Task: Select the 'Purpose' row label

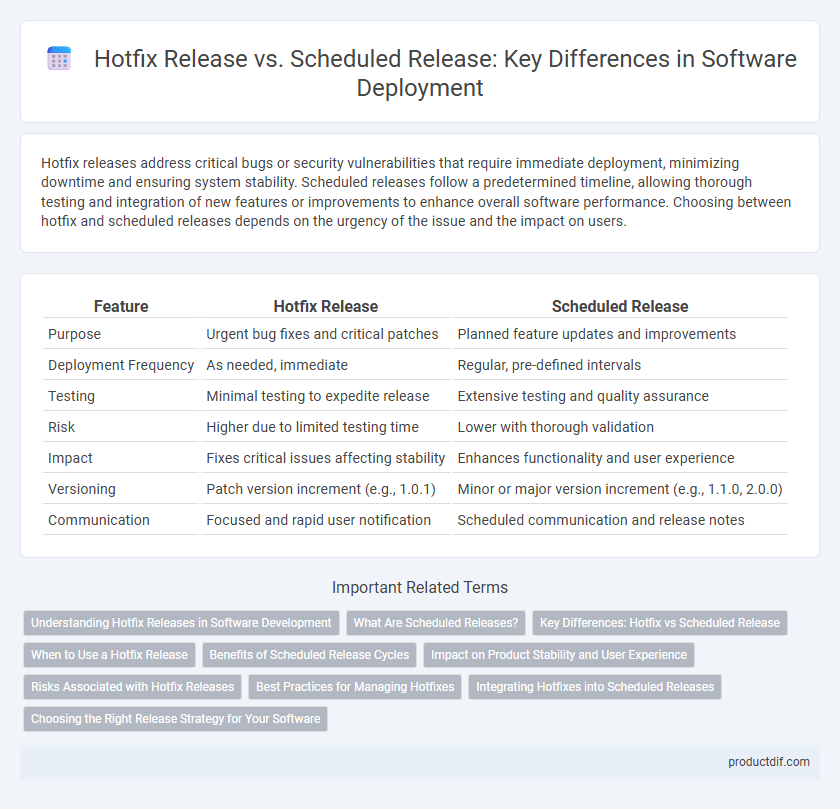Action: click(74, 334)
